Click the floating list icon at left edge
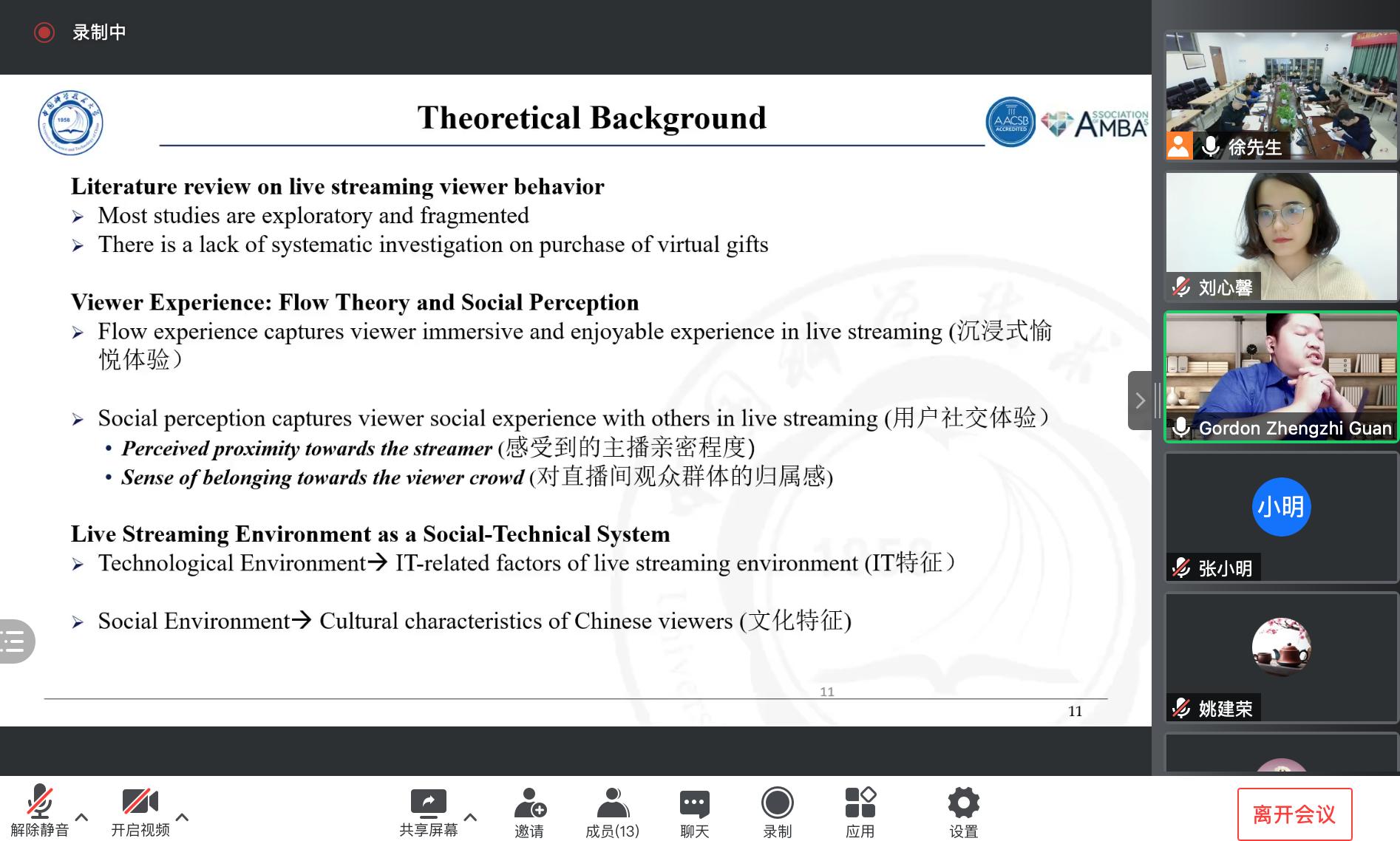The width and height of the screenshot is (1400, 841). click(15, 641)
